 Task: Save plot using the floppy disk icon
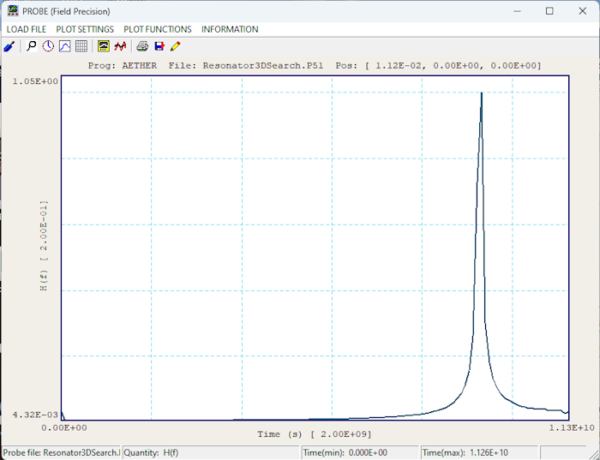click(159, 46)
